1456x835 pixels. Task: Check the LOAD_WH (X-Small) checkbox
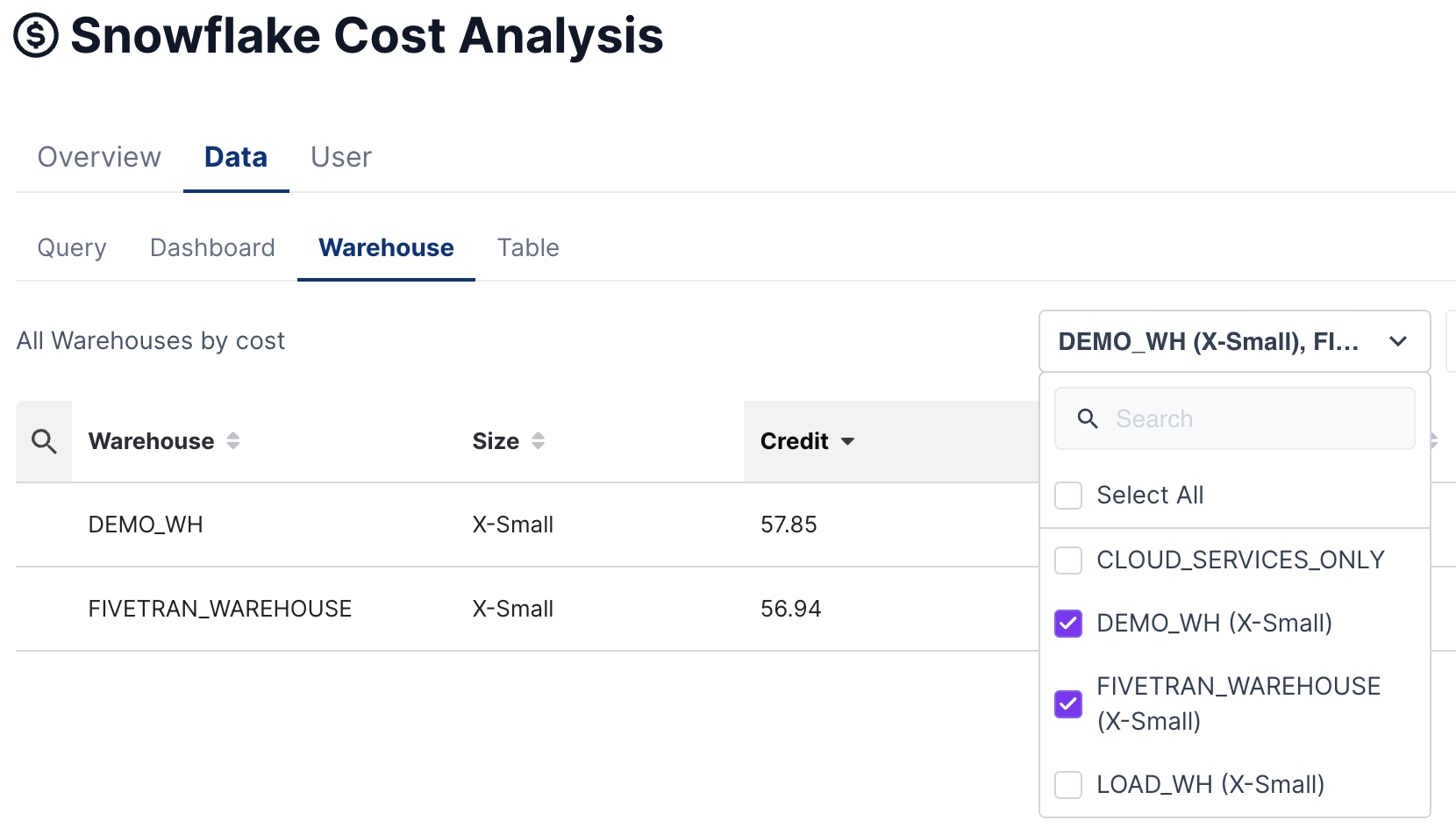pyautogui.click(x=1068, y=785)
